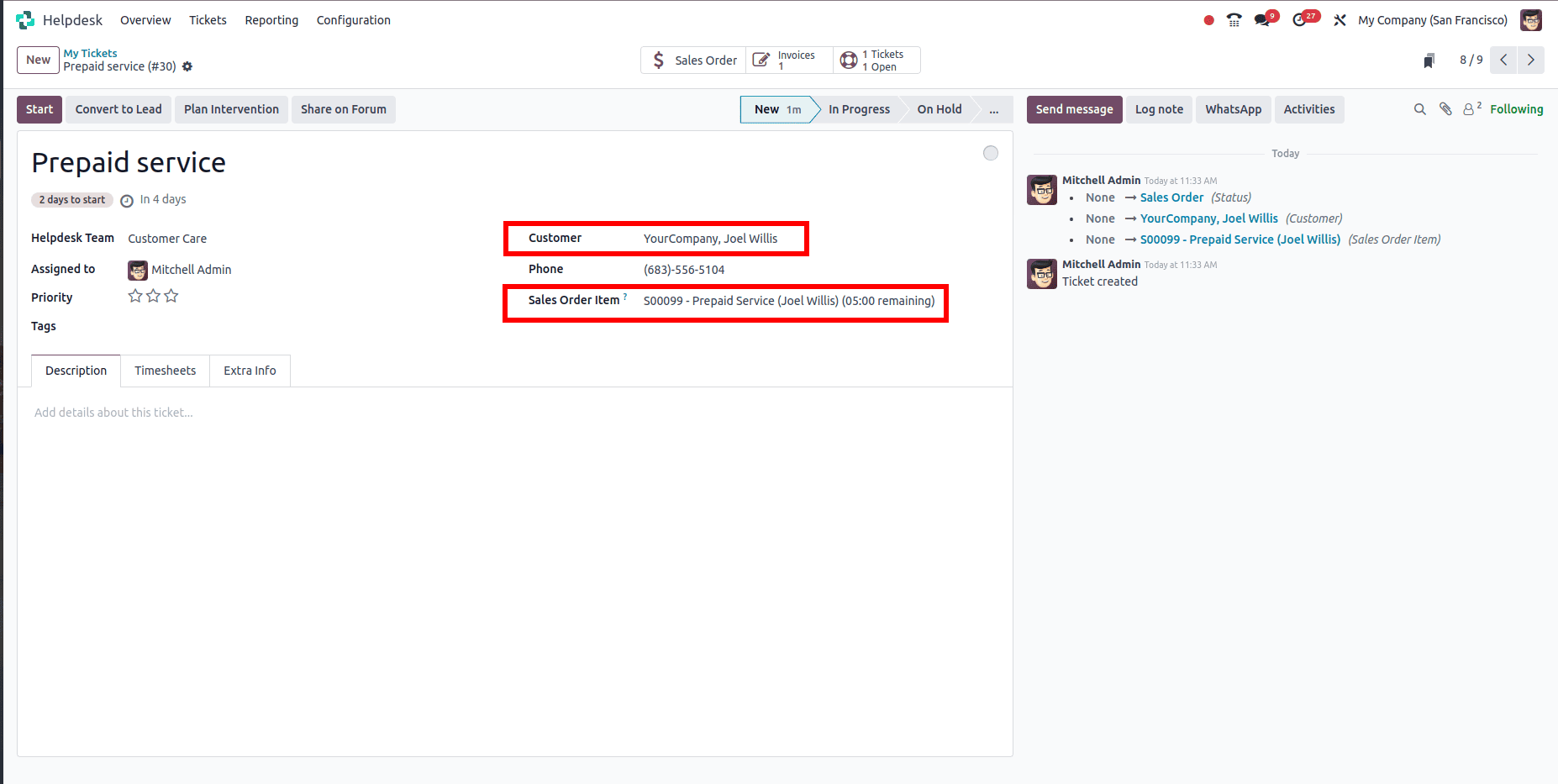Toggle the kanban state circle on the ticket
Screen dimensions: 1558x784
tap(990, 152)
